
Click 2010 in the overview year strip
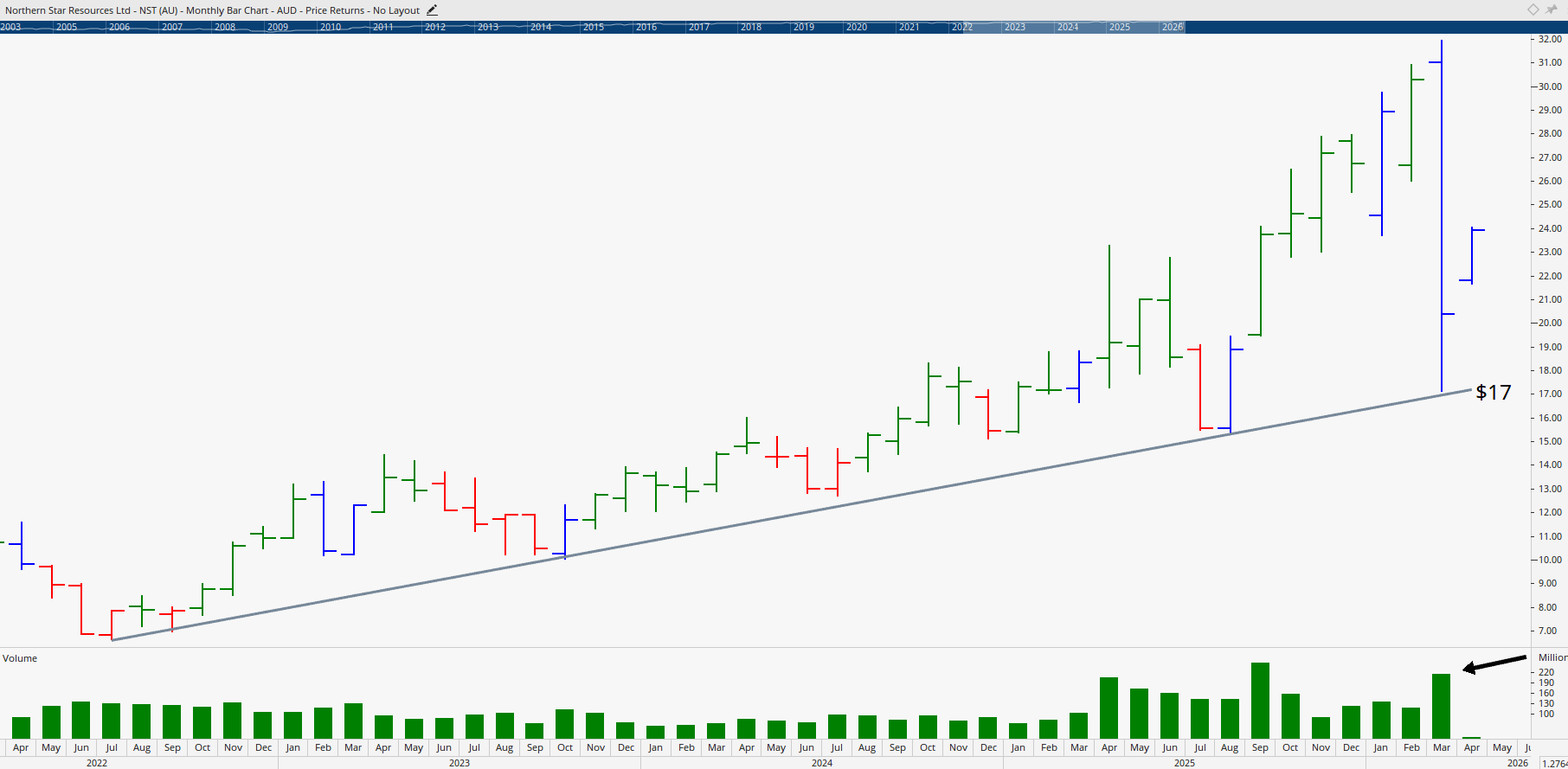[x=330, y=27]
